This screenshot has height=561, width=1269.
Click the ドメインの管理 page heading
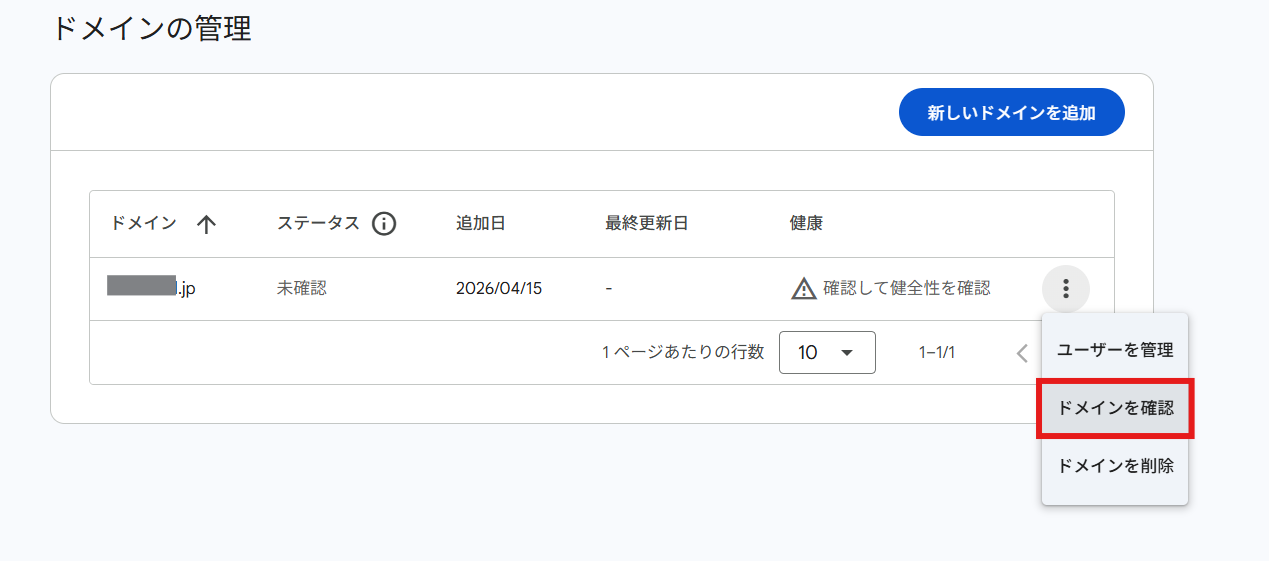[x=151, y=28]
